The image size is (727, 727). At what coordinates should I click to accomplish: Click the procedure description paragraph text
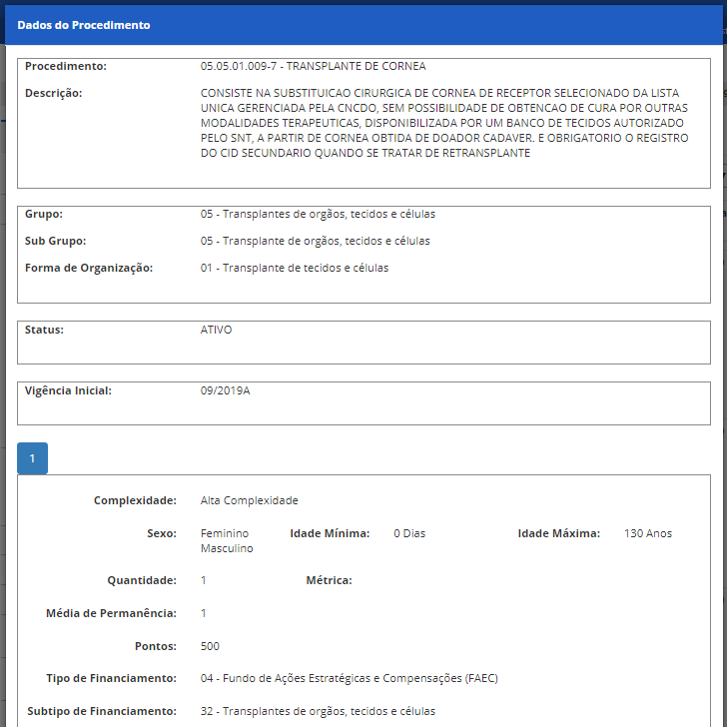(444, 123)
